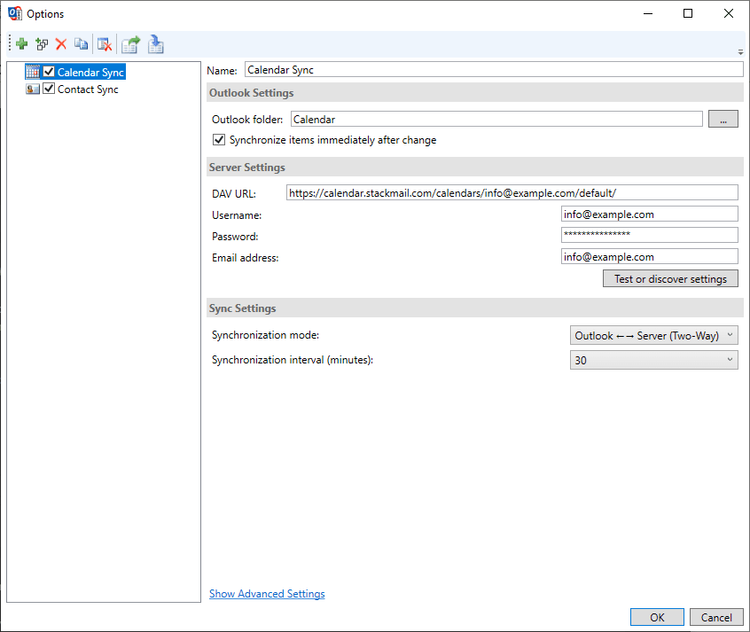Image resolution: width=750 pixels, height=632 pixels.
Task: Click the Username field
Action: tap(650, 214)
